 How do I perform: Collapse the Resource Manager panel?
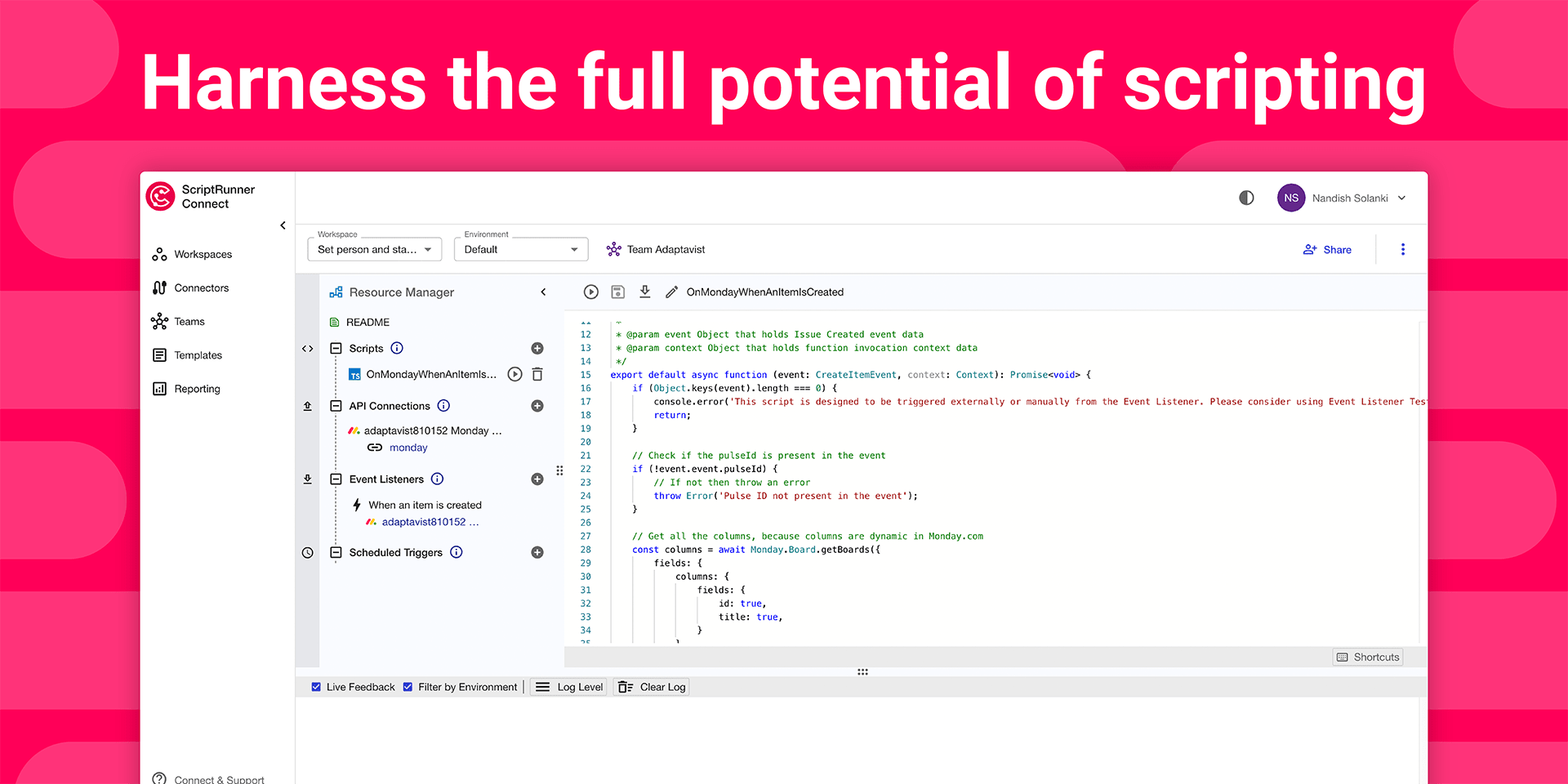pyautogui.click(x=543, y=292)
